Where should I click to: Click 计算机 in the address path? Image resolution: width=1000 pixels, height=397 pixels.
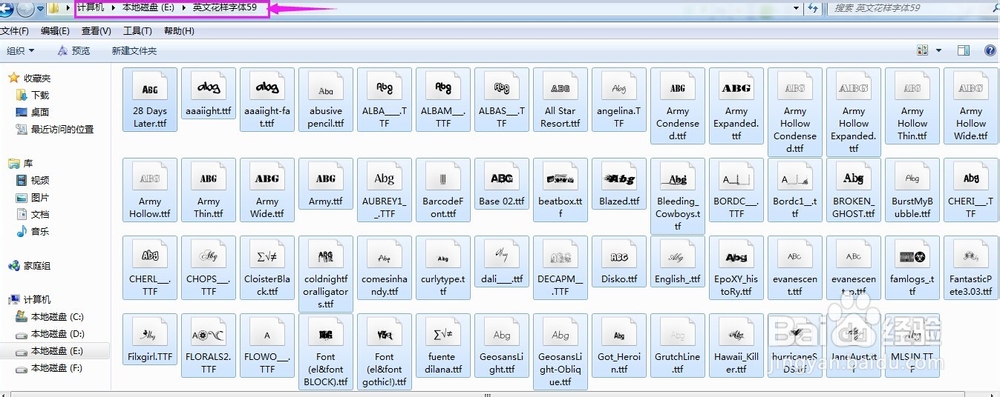pyautogui.click(x=91, y=8)
